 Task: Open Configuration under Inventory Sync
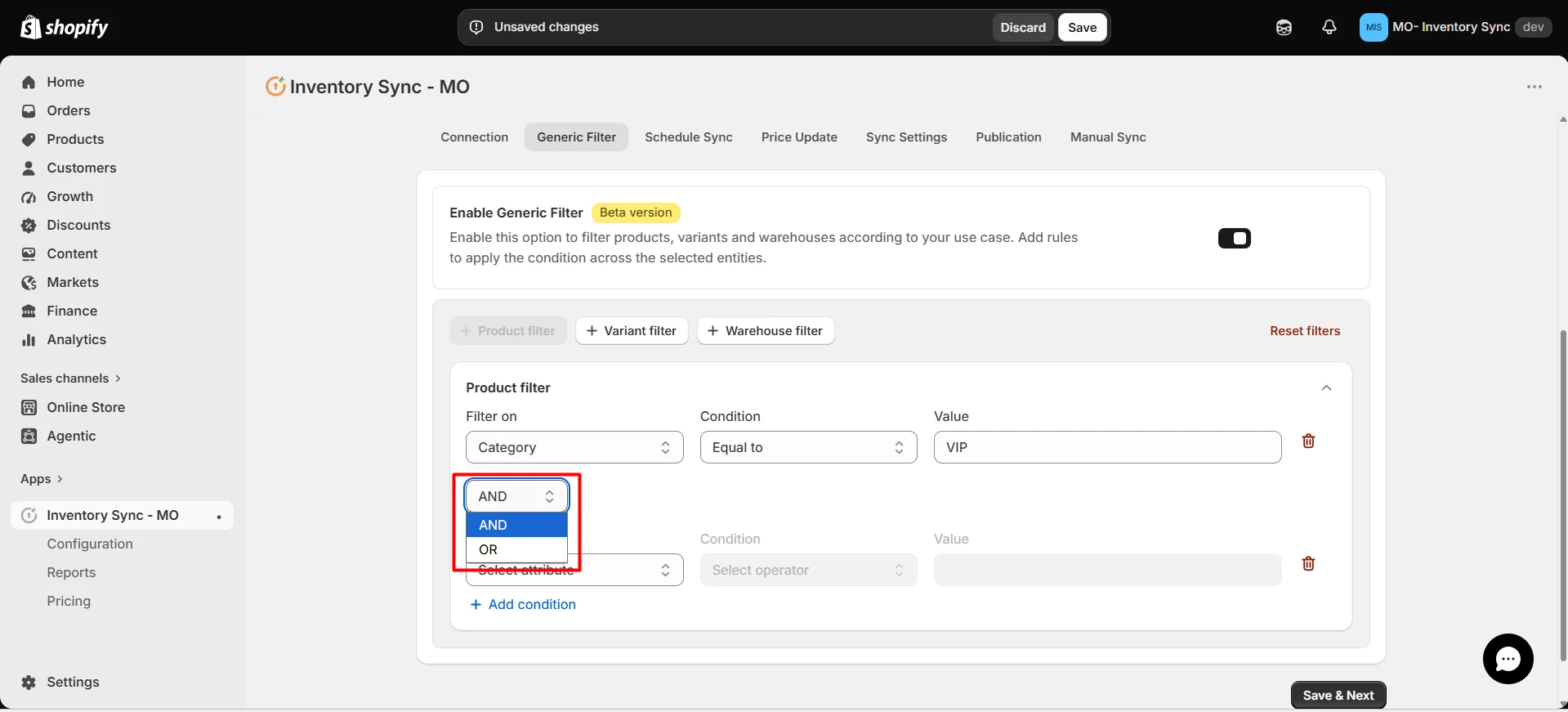coord(90,544)
